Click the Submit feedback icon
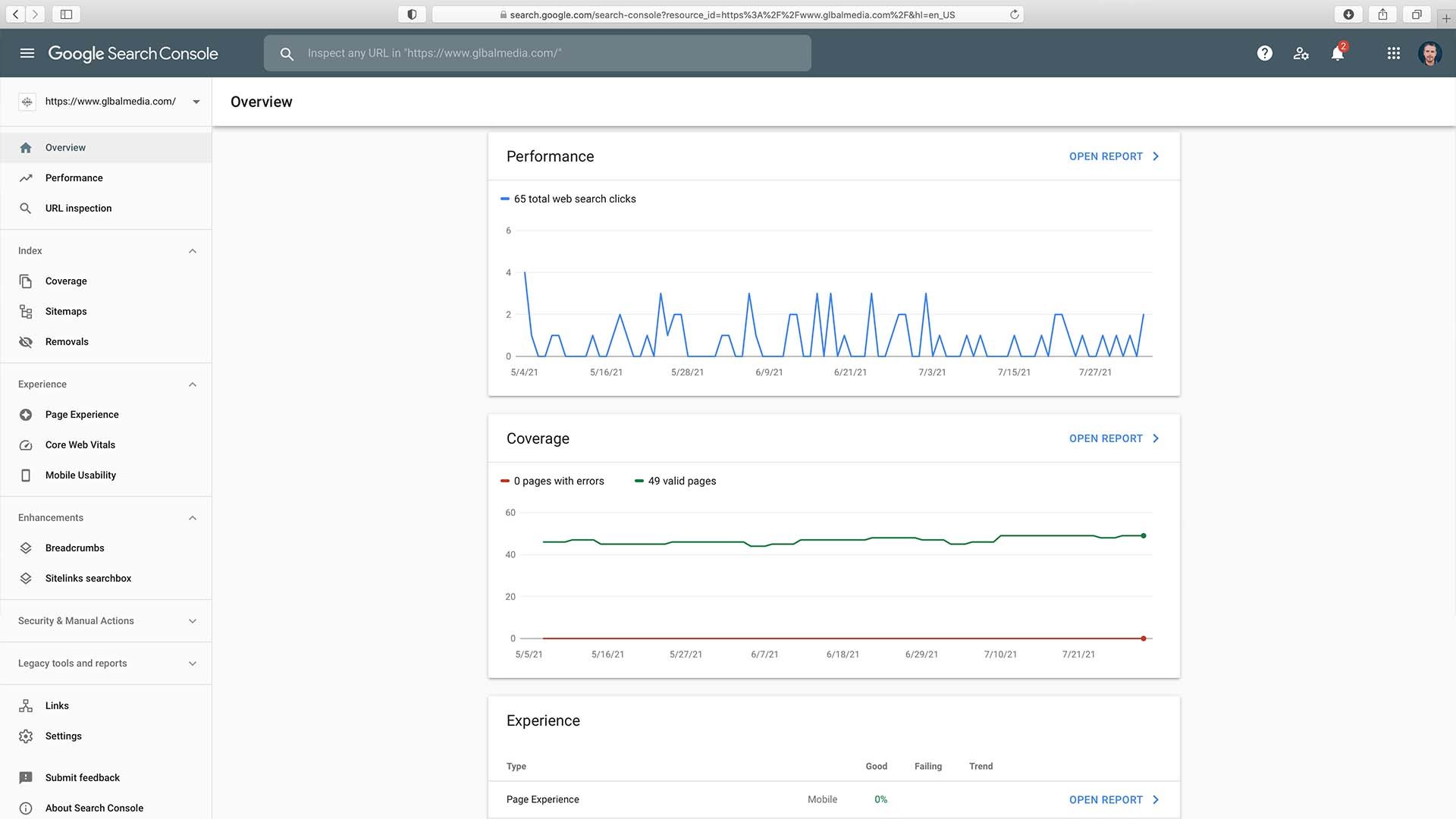 (26, 778)
